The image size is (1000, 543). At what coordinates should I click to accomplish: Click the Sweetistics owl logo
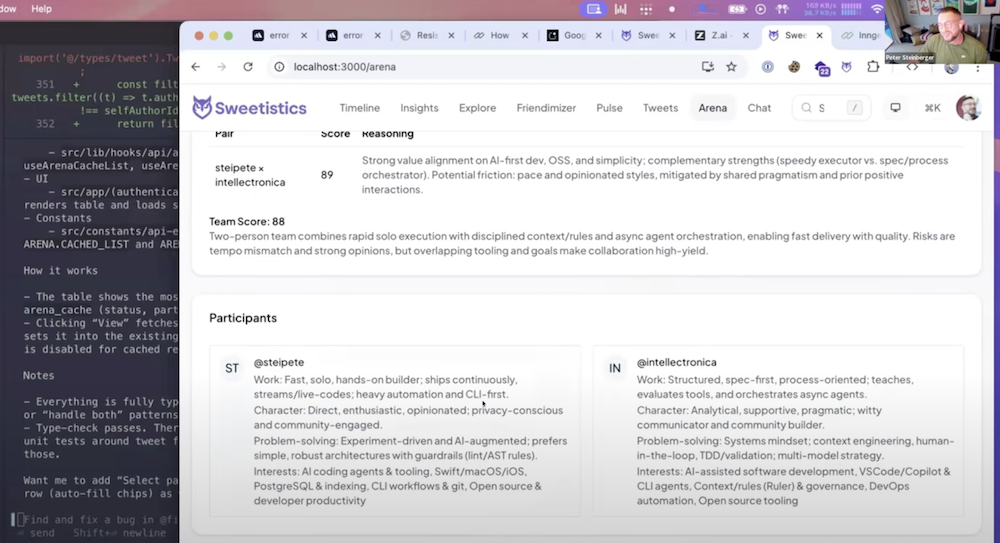click(203, 108)
